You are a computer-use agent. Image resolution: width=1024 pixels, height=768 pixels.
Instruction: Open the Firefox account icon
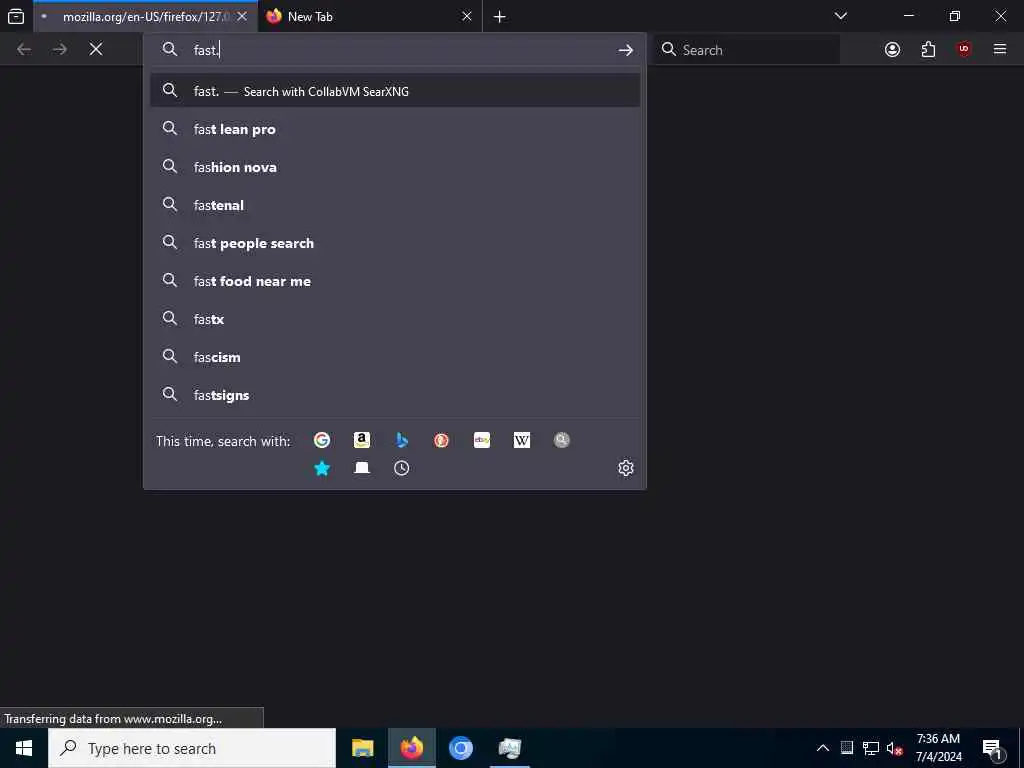[x=892, y=50]
